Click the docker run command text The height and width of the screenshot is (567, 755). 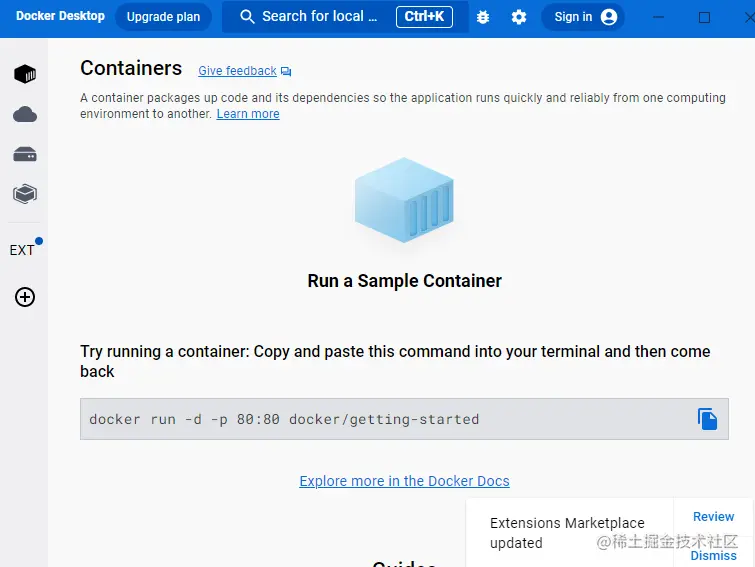[284, 419]
